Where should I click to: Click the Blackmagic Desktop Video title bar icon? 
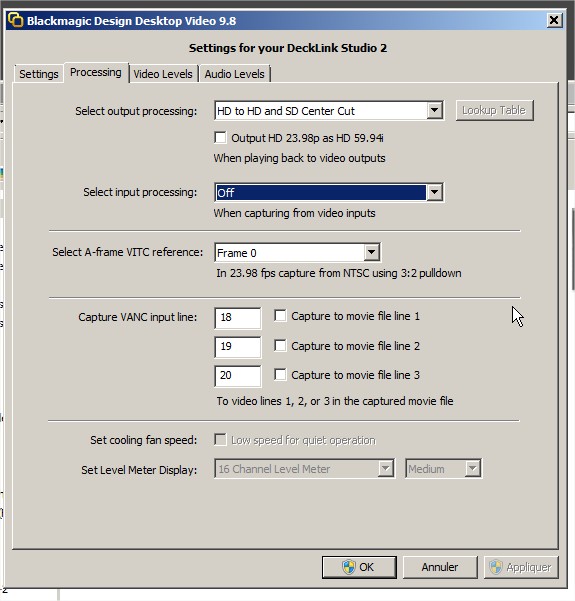tap(16, 20)
